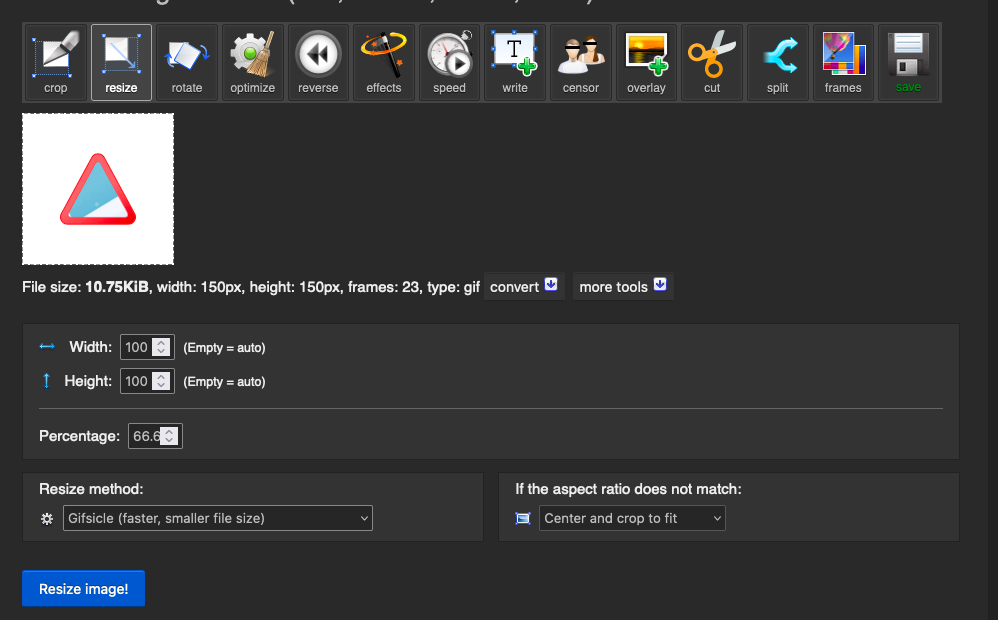Click the horizontal arrow icon beside Width
This screenshot has height=620, width=998.
tap(47, 346)
